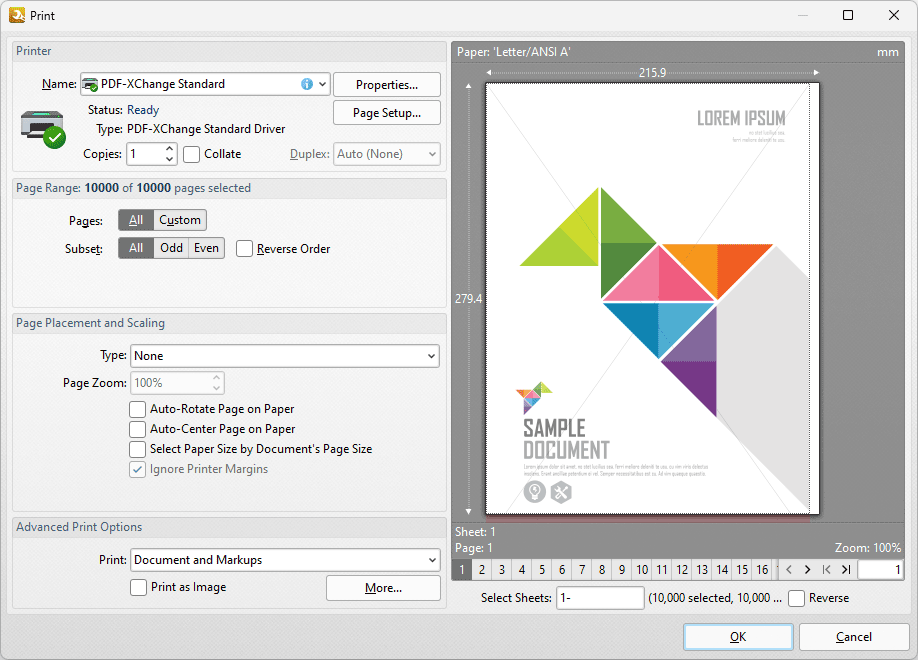Click the 'Ready' status text
Screen dimensions: 918x660
click(143, 110)
